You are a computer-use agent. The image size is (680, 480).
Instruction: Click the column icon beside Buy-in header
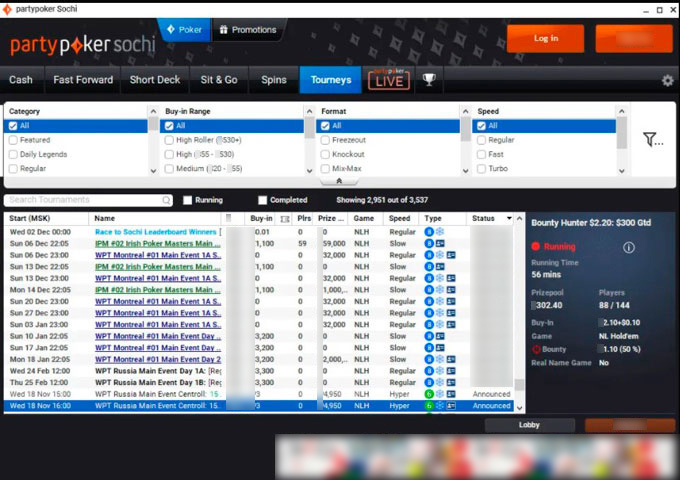(285, 218)
